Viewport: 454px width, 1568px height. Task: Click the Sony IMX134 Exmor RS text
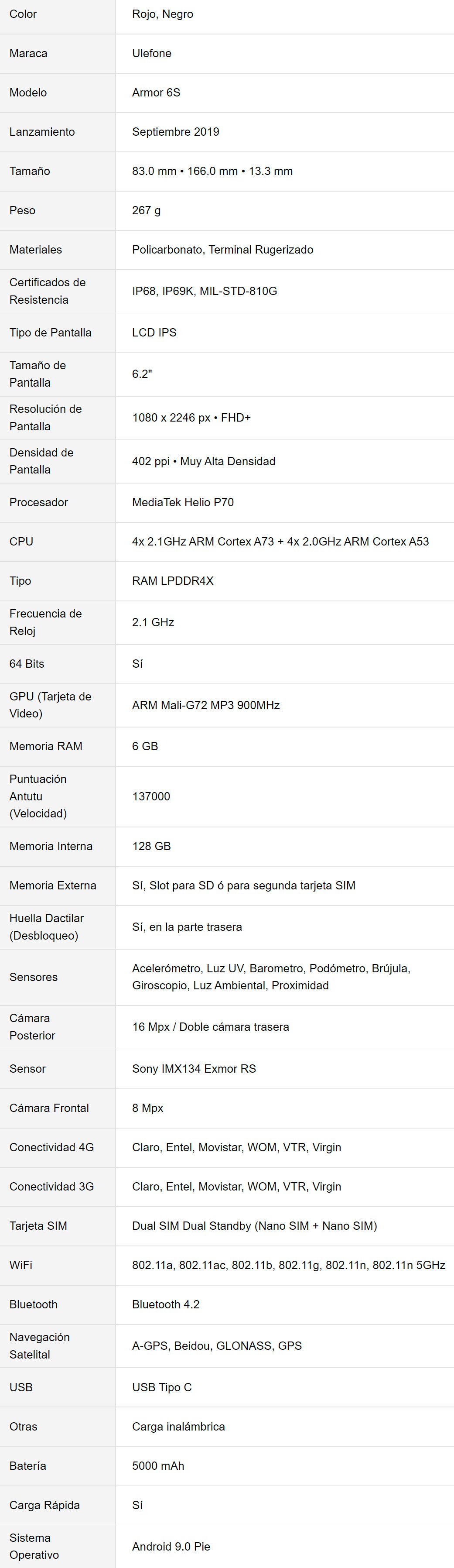(x=194, y=1069)
